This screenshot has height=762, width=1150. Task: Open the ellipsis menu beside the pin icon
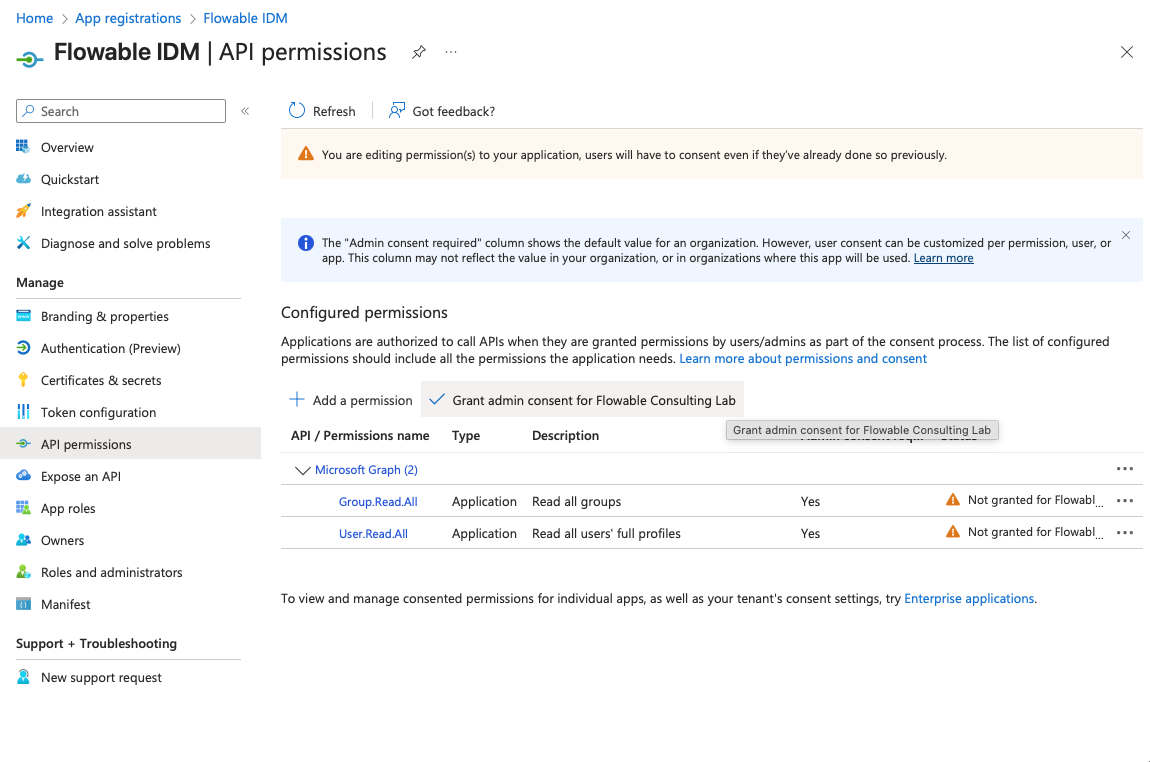pos(451,52)
